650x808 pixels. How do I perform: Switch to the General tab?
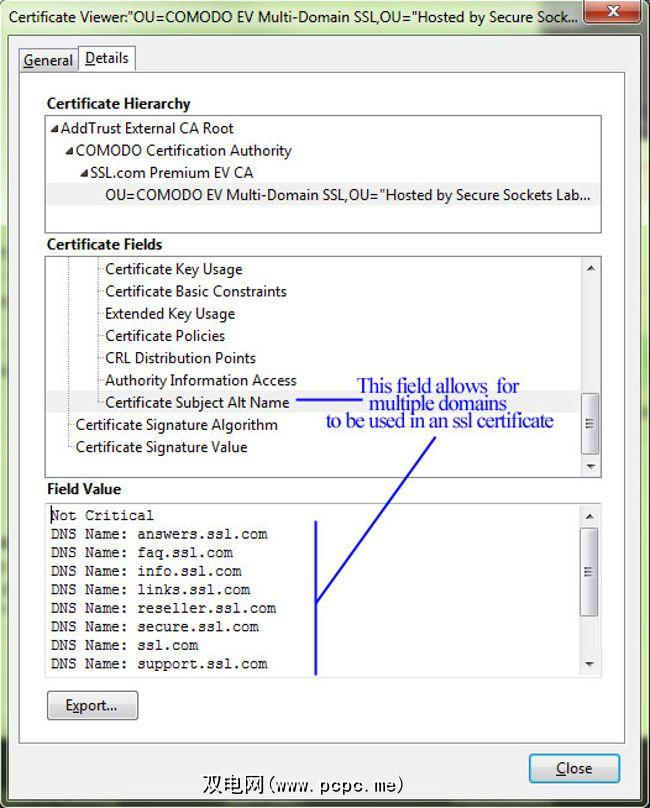click(48, 60)
